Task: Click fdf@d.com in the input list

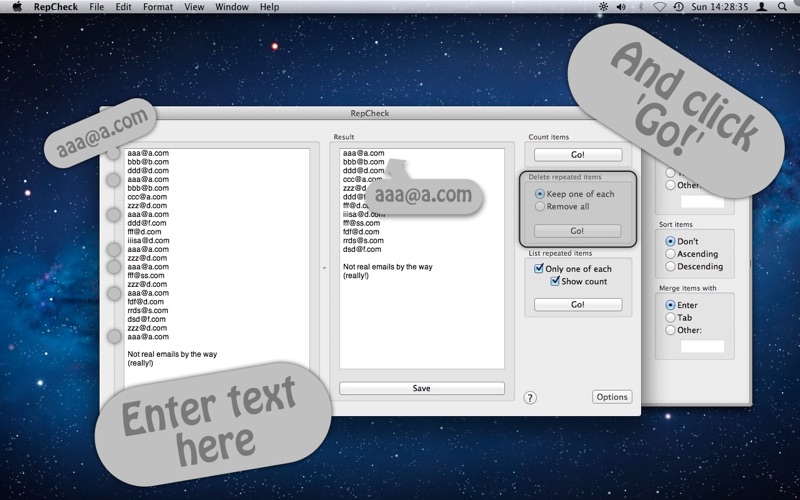Action: 145,302
